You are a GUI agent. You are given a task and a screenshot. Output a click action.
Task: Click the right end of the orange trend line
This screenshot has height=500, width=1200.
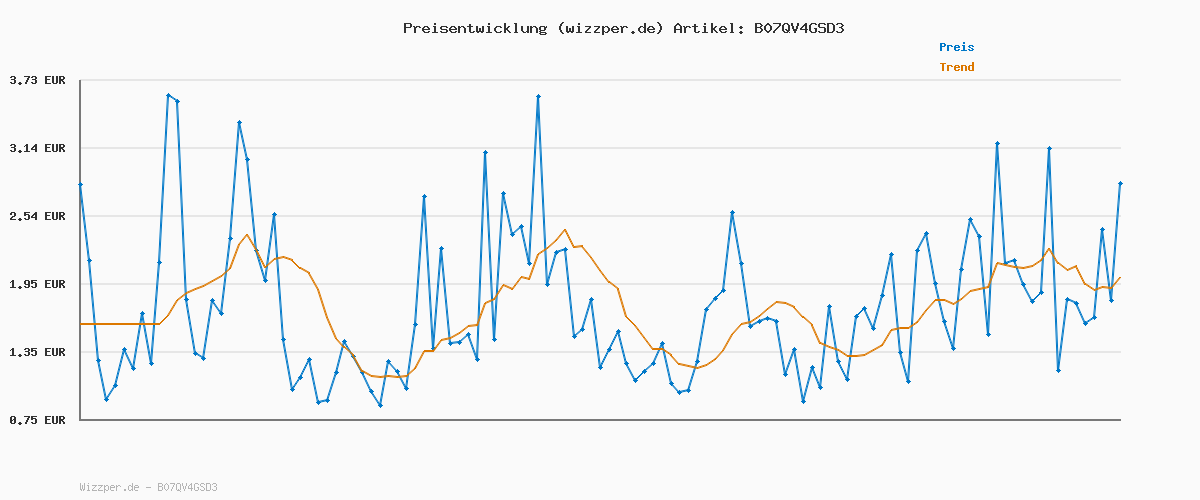click(1120, 278)
